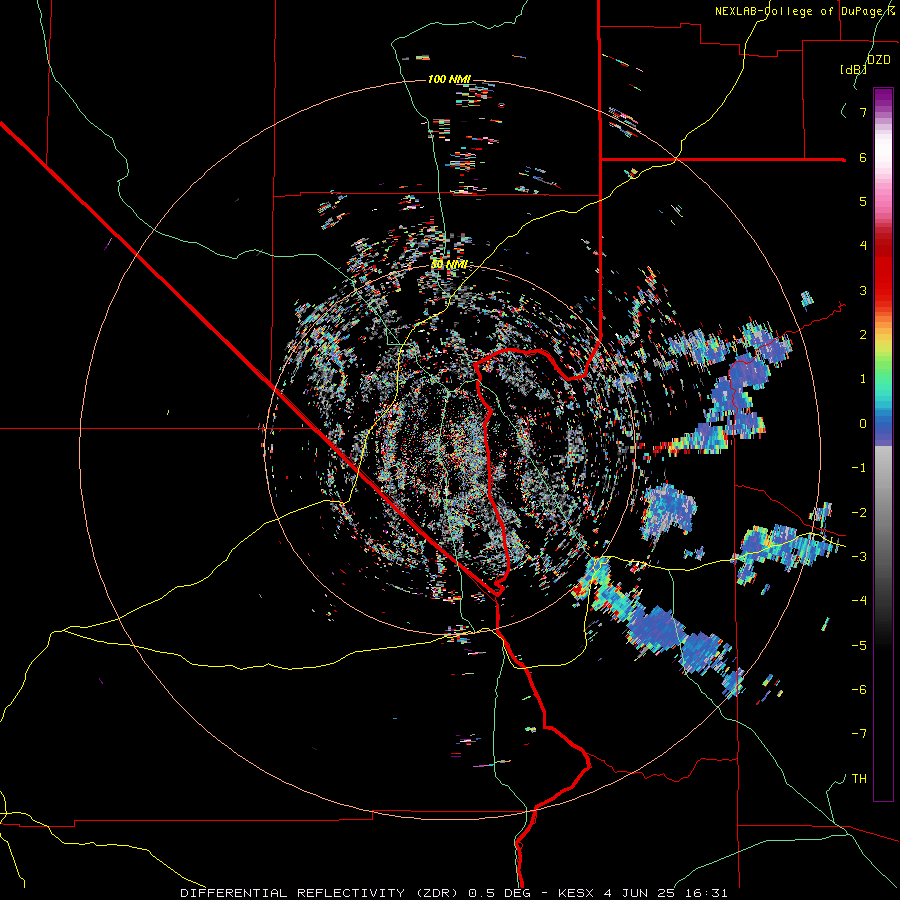This screenshot has height=900, width=900.
Task: Click the scale value -5
Action: (x=859, y=646)
